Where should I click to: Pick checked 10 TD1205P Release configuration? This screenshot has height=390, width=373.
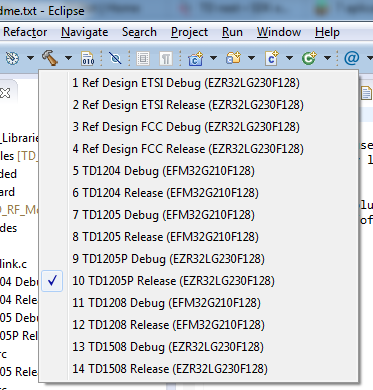click(x=199, y=281)
